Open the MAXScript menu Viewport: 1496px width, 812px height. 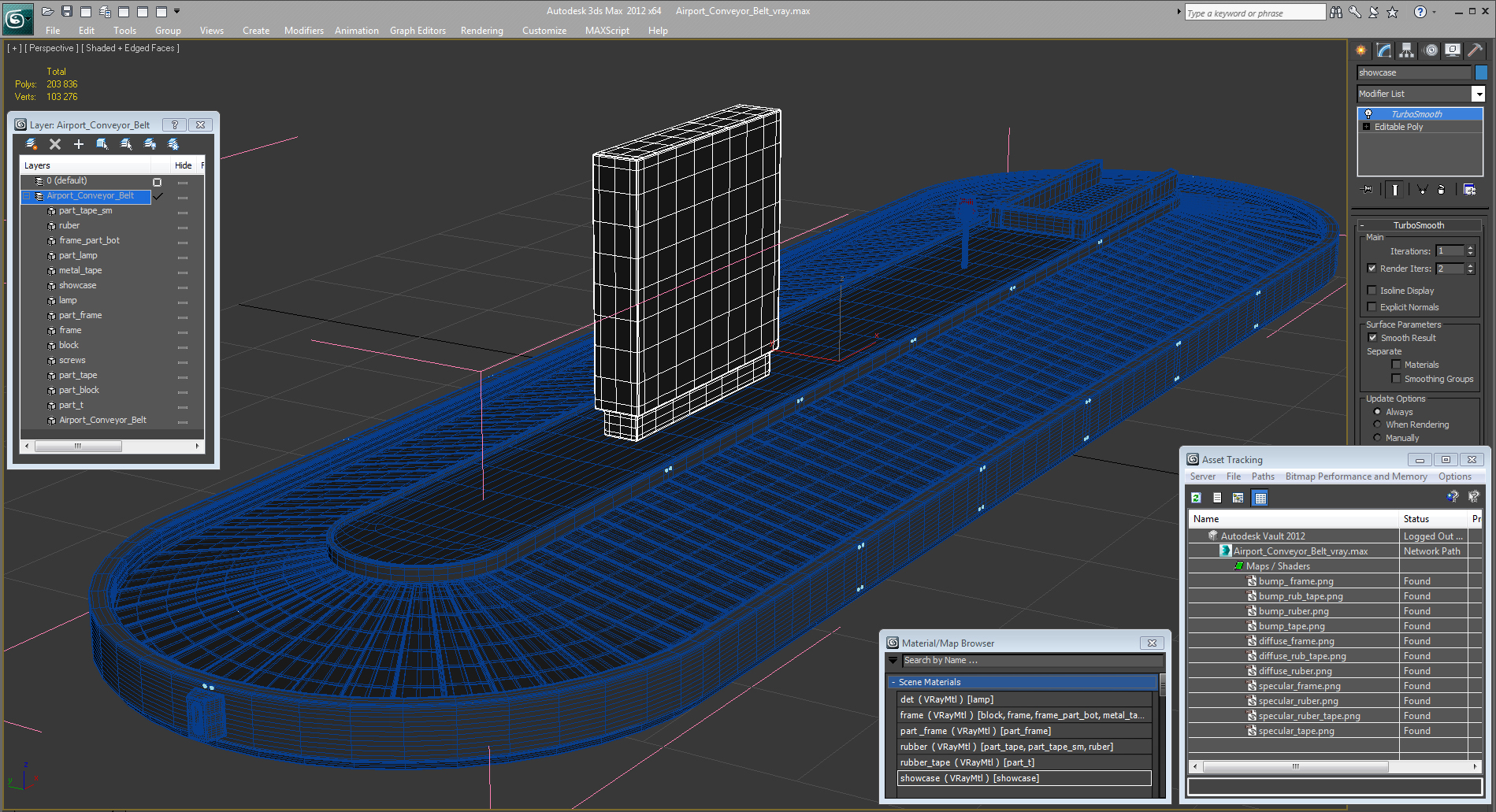pyautogui.click(x=607, y=31)
